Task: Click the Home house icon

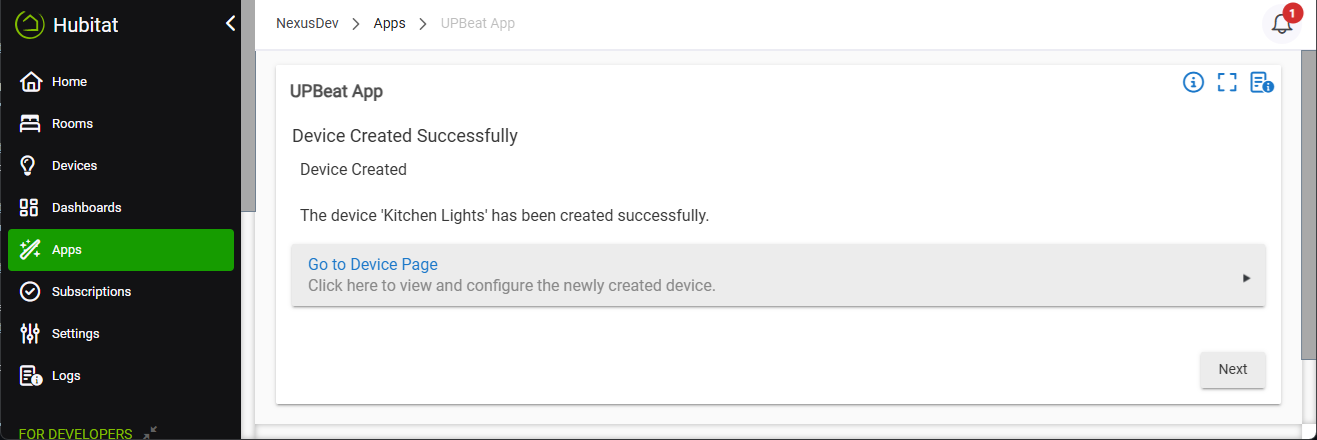Action: (31, 82)
